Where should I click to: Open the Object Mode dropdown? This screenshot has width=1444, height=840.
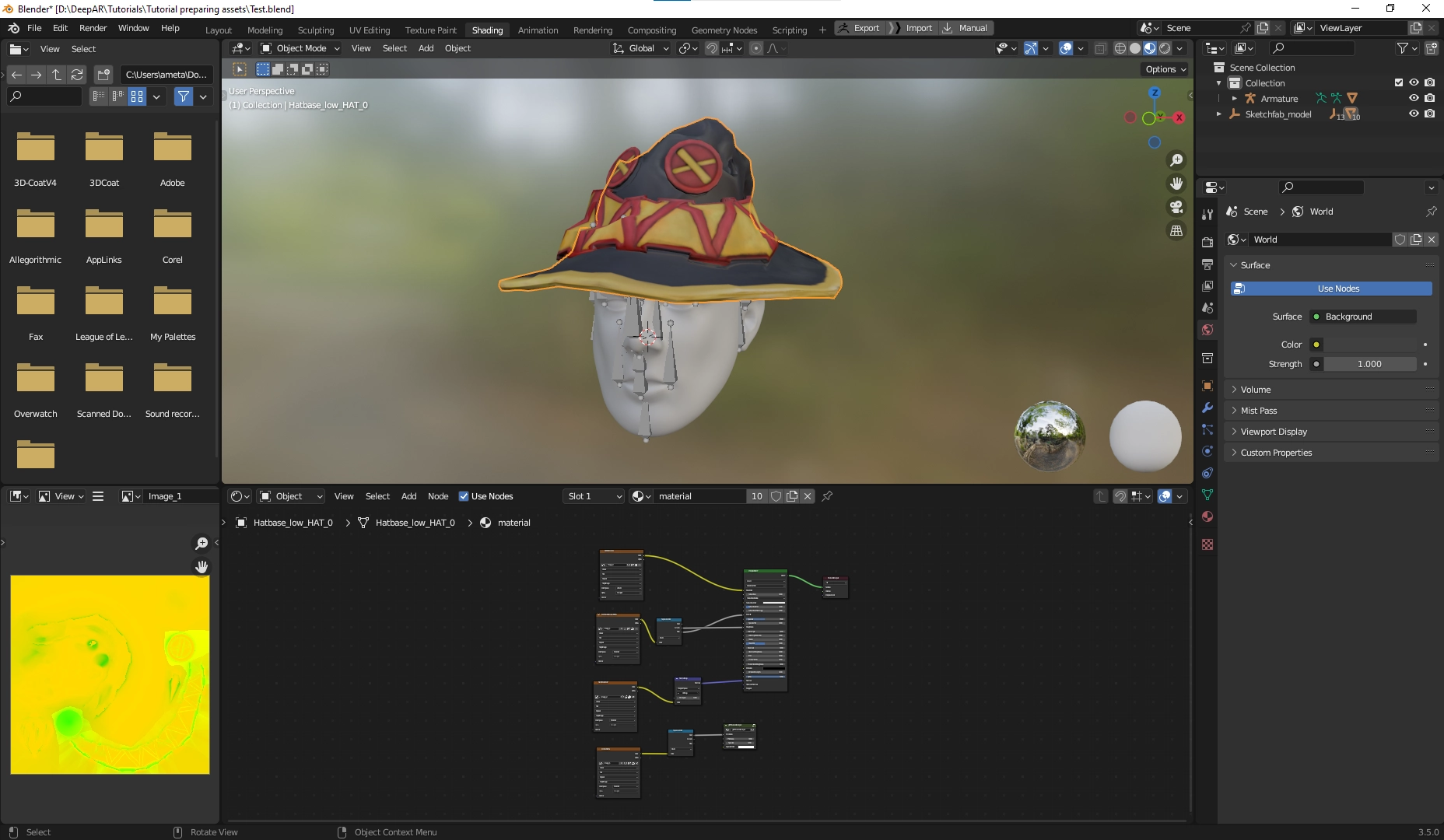pos(300,48)
